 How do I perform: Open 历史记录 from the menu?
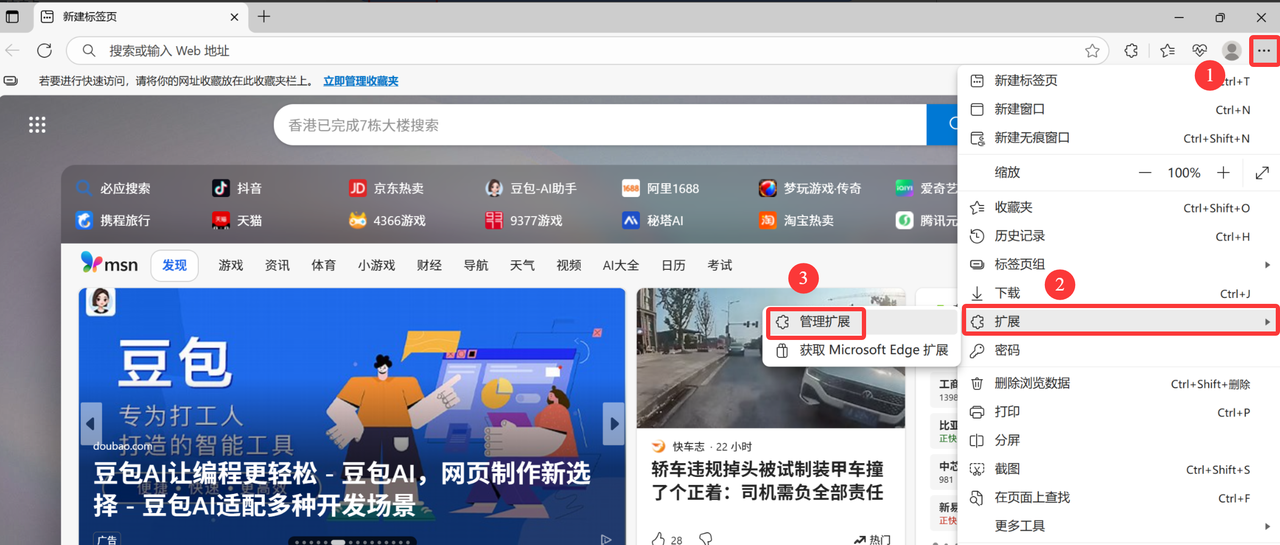click(1120, 236)
